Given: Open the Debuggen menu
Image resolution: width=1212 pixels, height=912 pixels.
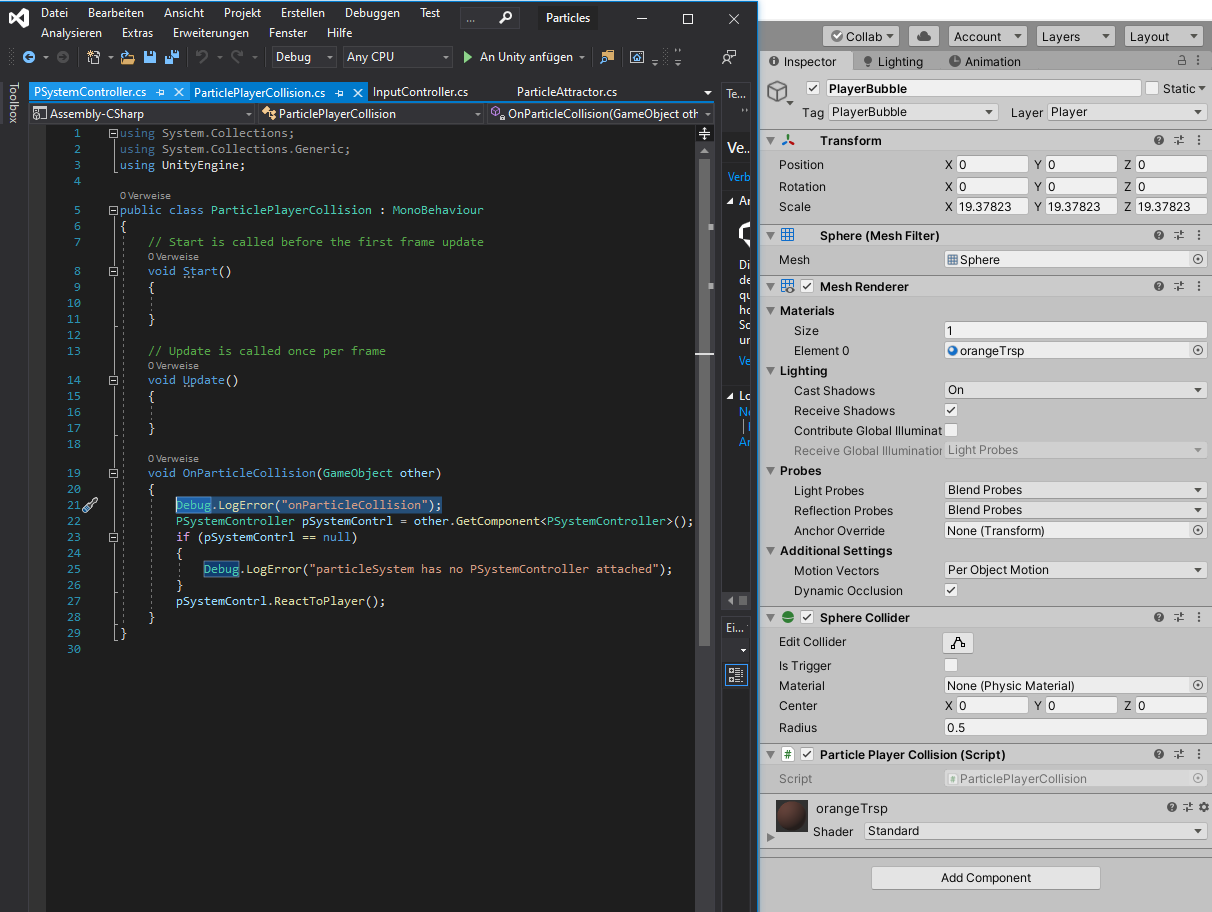Looking at the screenshot, I should (x=372, y=13).
